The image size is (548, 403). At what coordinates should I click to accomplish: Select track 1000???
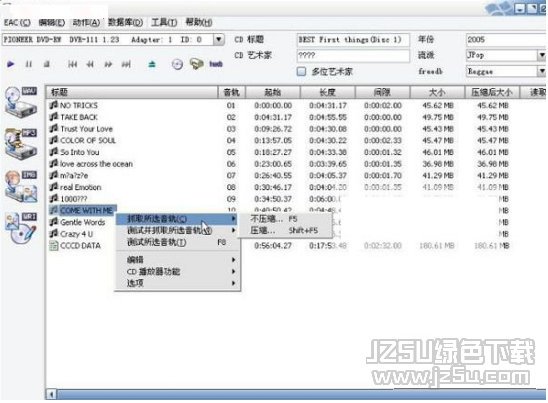[74, 199]
